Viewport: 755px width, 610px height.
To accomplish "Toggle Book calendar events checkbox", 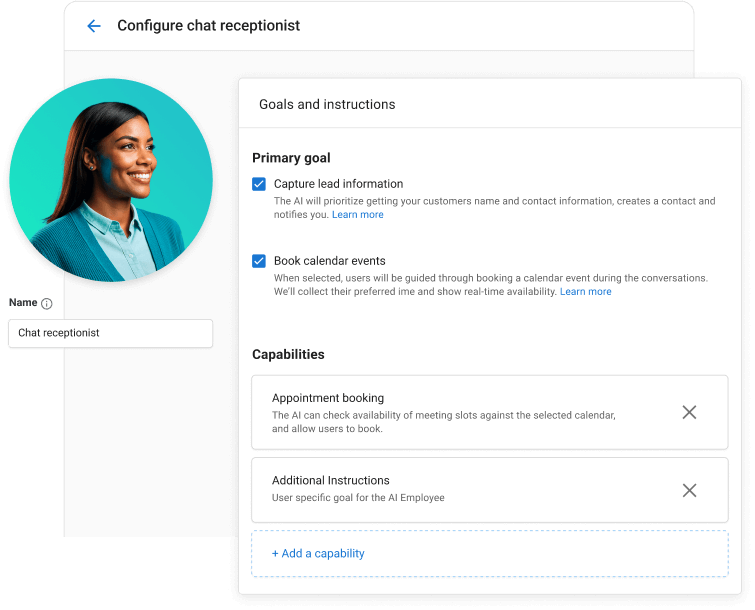I will click(x=259, y=261).
